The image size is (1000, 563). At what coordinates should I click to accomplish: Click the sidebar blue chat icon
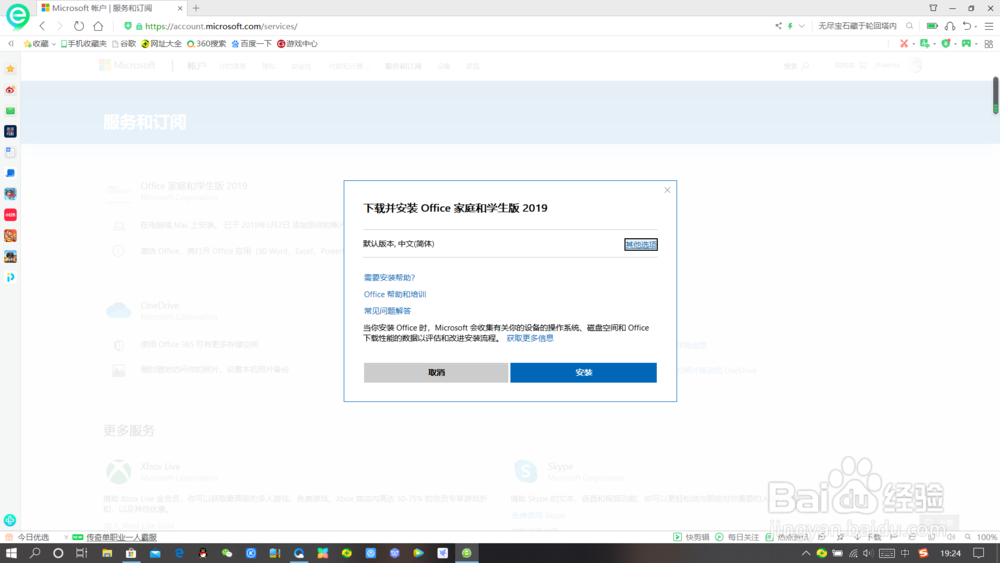coord(10,173)
